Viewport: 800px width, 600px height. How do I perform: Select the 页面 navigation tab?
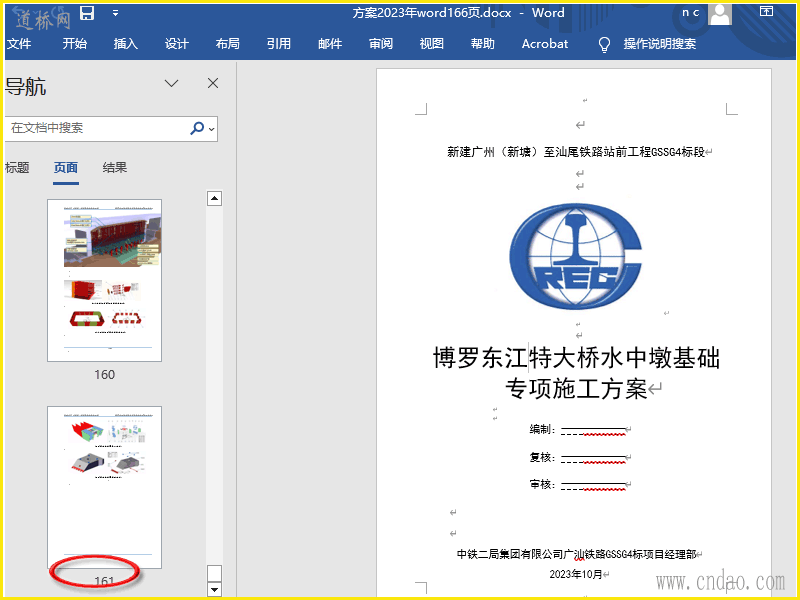click(66, 167)
